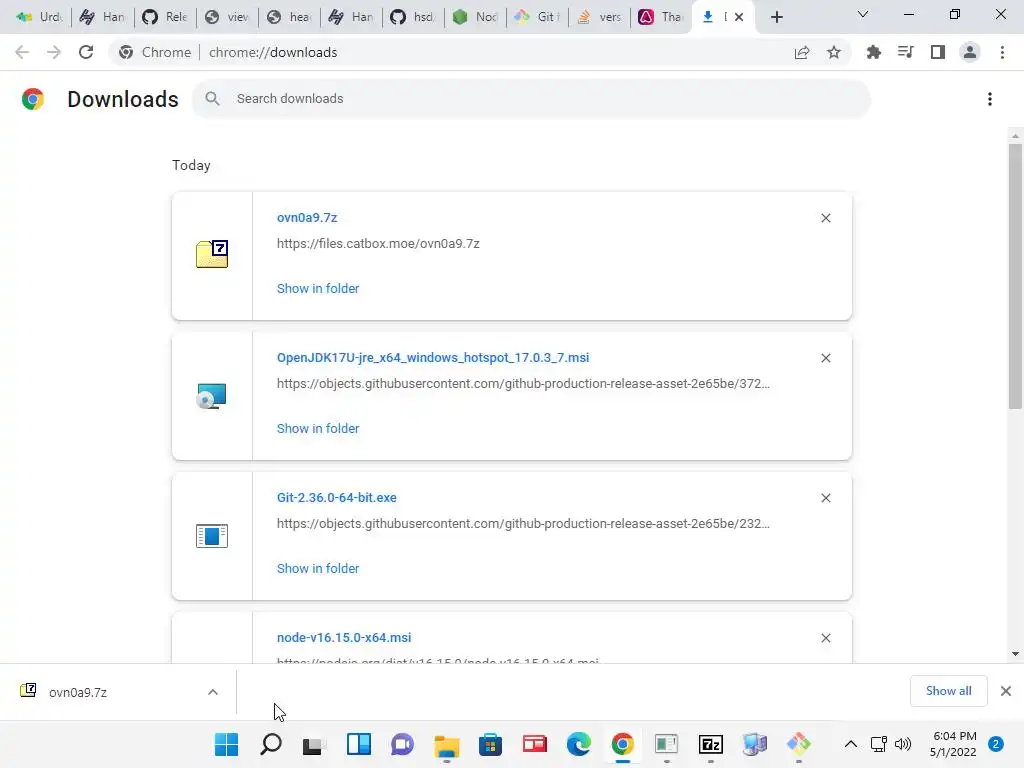Show Git installer in folder

pos(318,569)
